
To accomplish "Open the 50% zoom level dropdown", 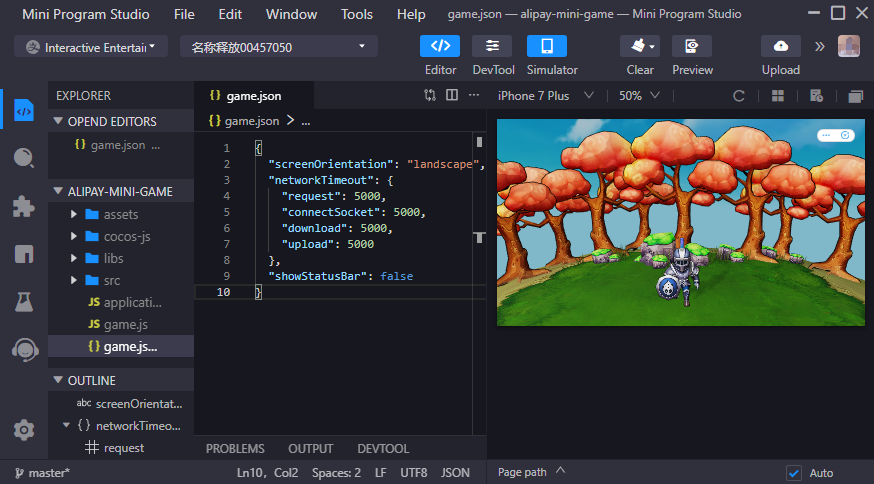I will tap(640, 96).
